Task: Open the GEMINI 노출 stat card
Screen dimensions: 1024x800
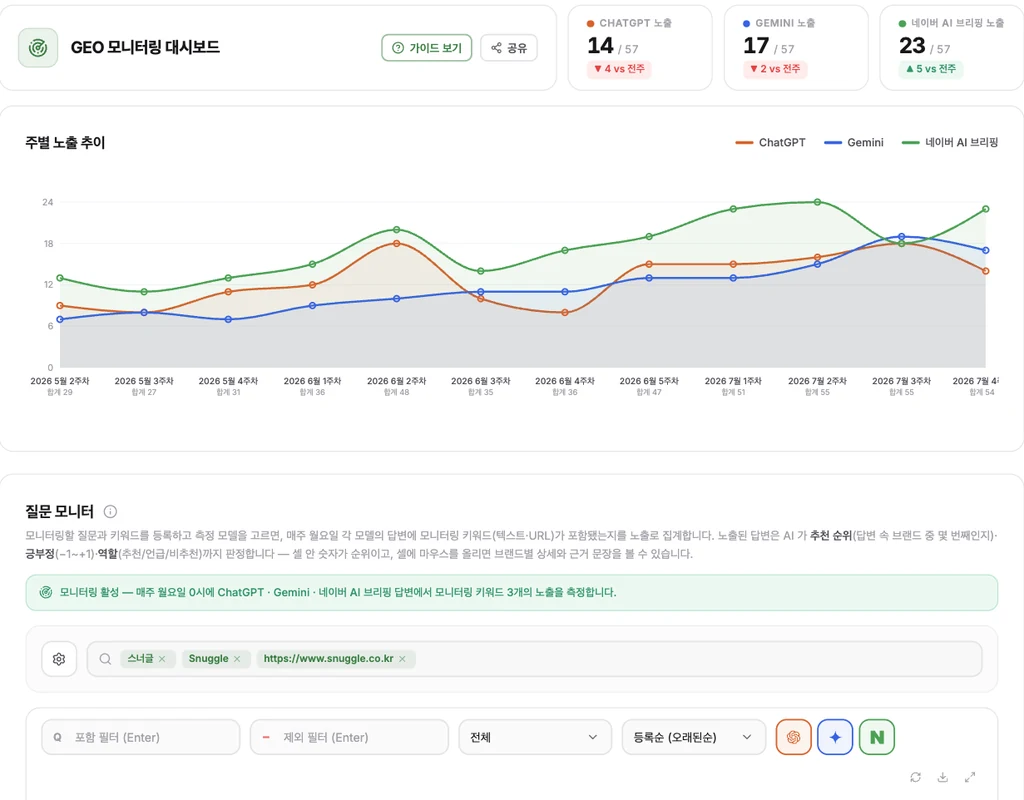Action: (796, 48)
